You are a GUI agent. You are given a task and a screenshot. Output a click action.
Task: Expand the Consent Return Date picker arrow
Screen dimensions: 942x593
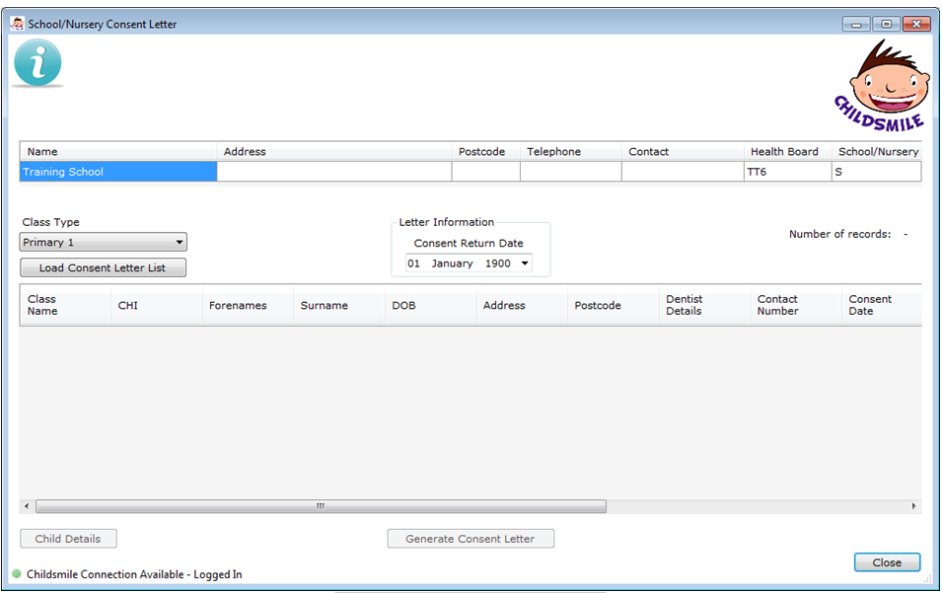point(525,264)
